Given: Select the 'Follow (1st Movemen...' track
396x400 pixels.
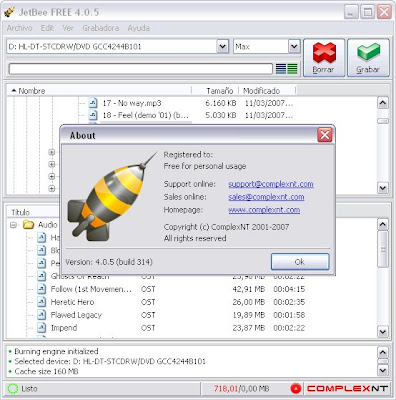Looking at the screenshot, I should [x=91, y=289].
